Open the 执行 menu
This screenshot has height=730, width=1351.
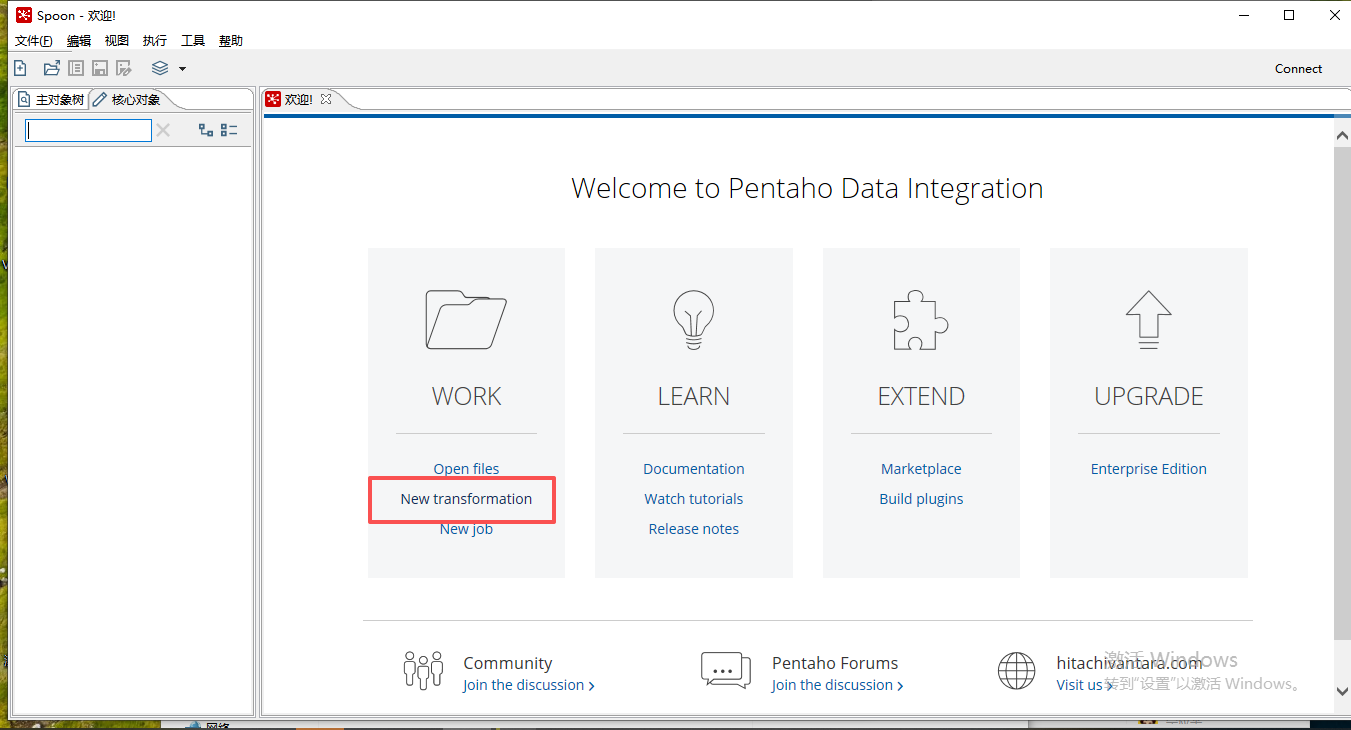click(155, 41)
